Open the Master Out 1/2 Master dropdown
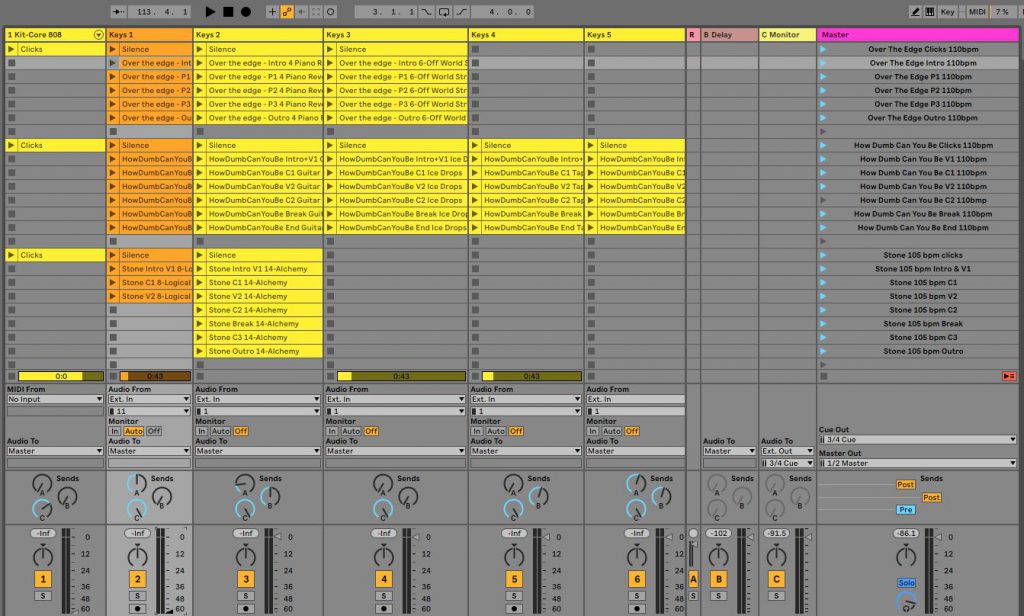This screenshot has height=616, width=1024. pos(917,463)
